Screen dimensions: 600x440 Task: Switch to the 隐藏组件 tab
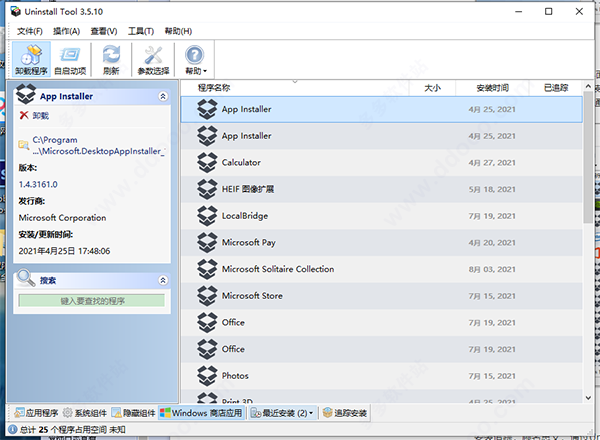134,413
